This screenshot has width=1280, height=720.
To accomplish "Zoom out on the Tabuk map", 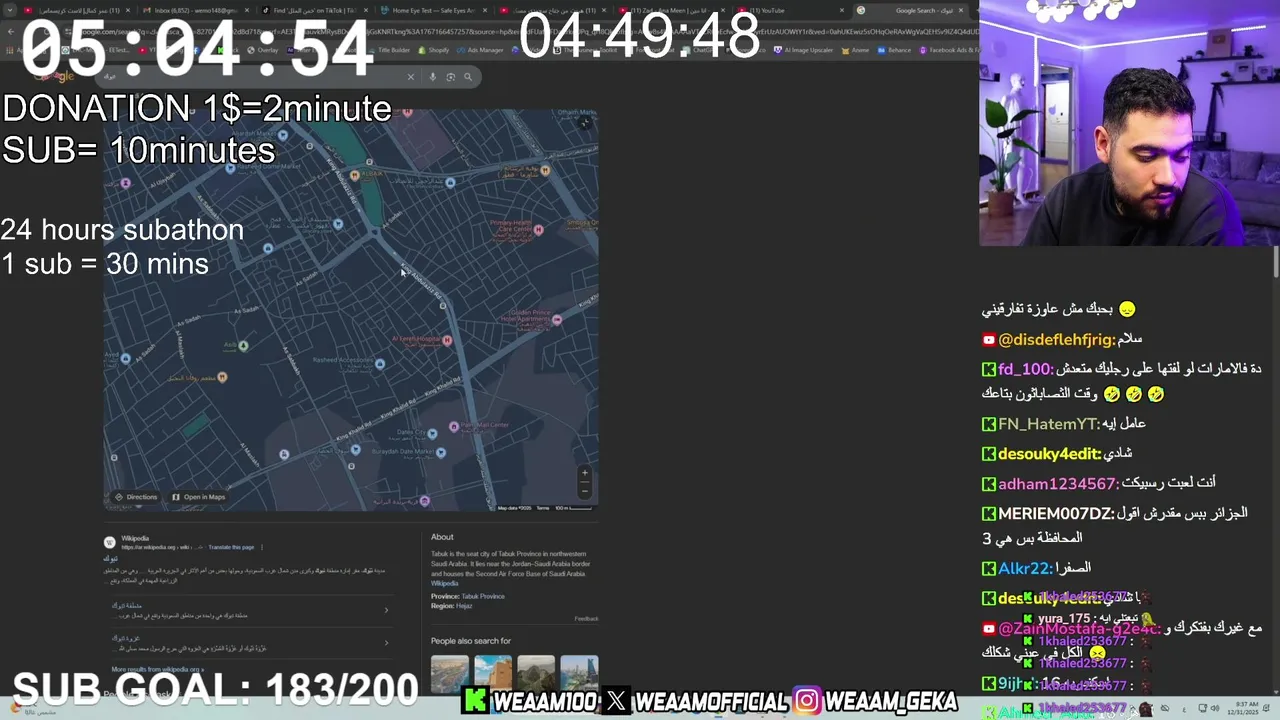I will tap(585, 490).
